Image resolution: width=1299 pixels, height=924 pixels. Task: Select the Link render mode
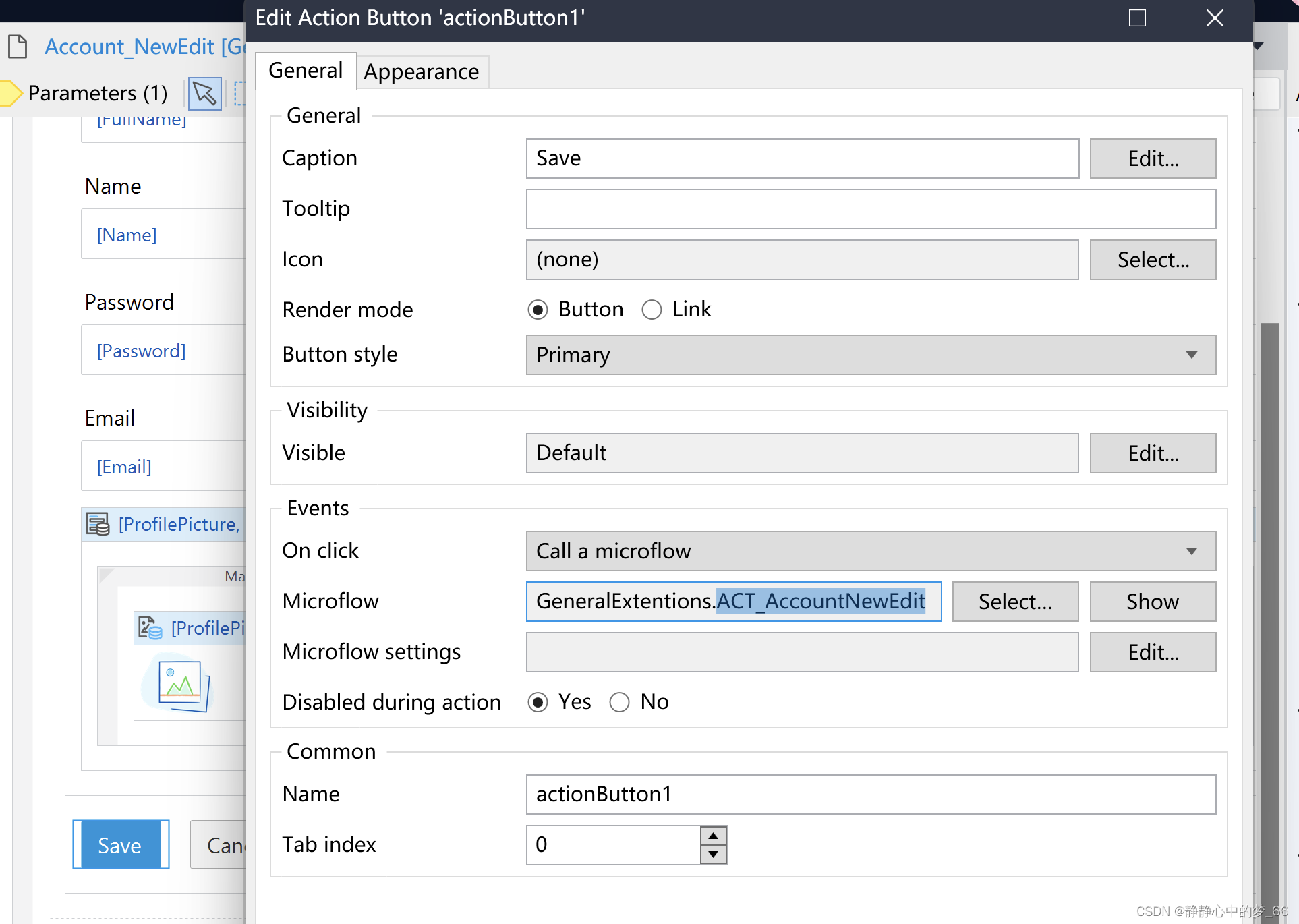tap(652, 310)
